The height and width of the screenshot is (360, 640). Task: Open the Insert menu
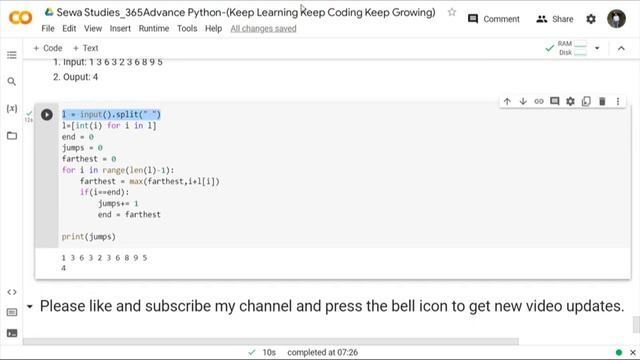coord(120,29)
